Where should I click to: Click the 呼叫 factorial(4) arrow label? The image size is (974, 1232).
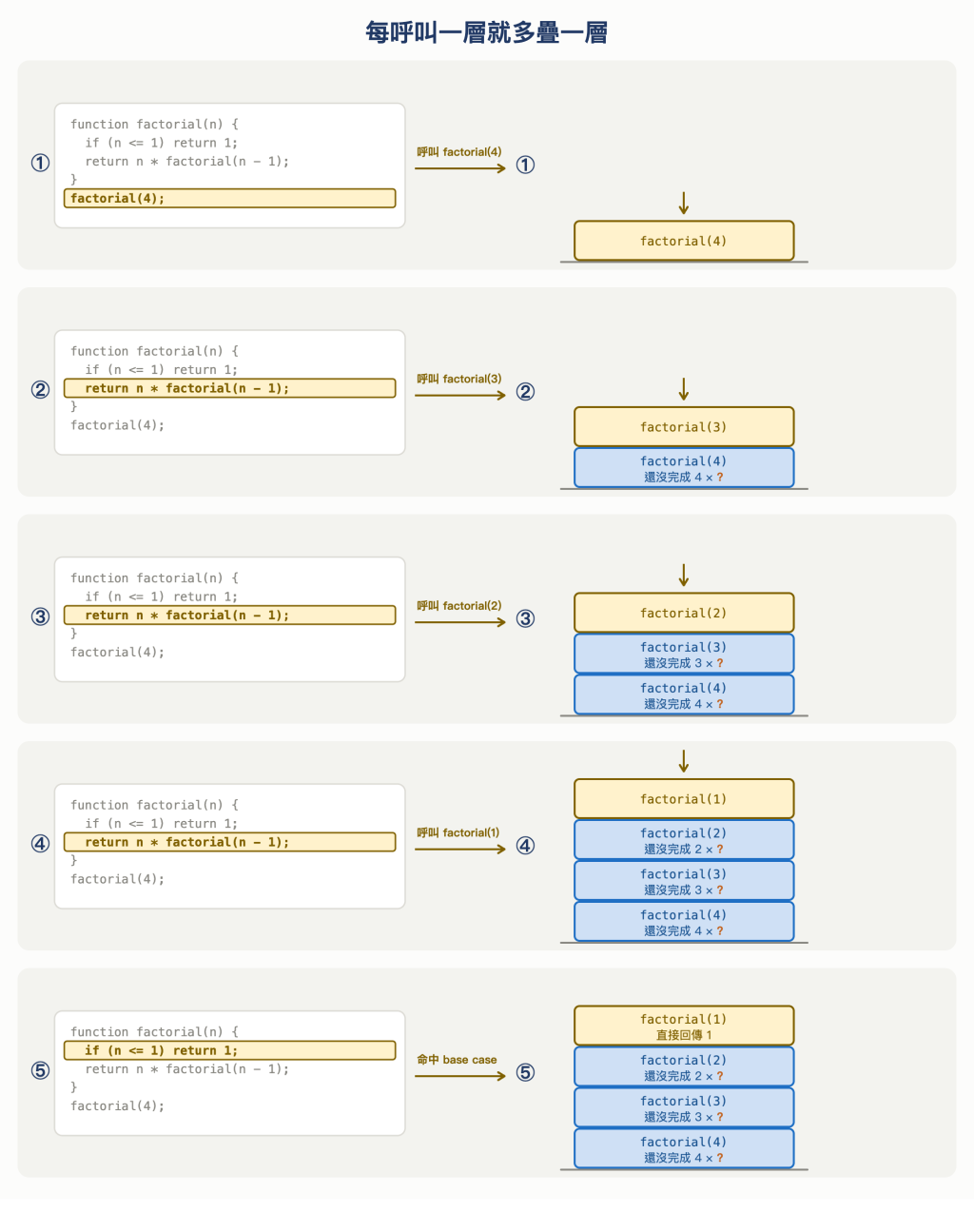(x=458, y=152)
